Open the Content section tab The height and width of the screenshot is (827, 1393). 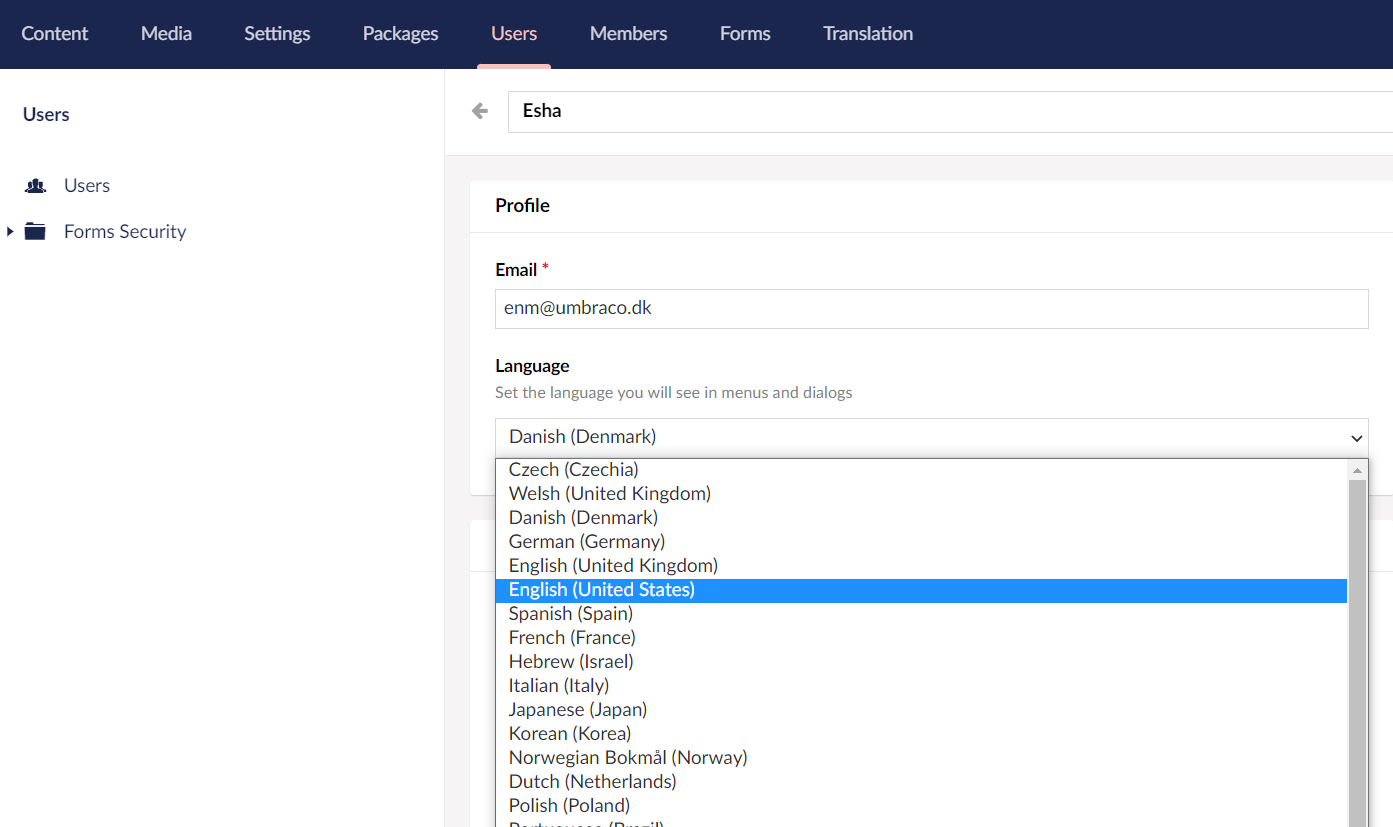coord(55,34)
